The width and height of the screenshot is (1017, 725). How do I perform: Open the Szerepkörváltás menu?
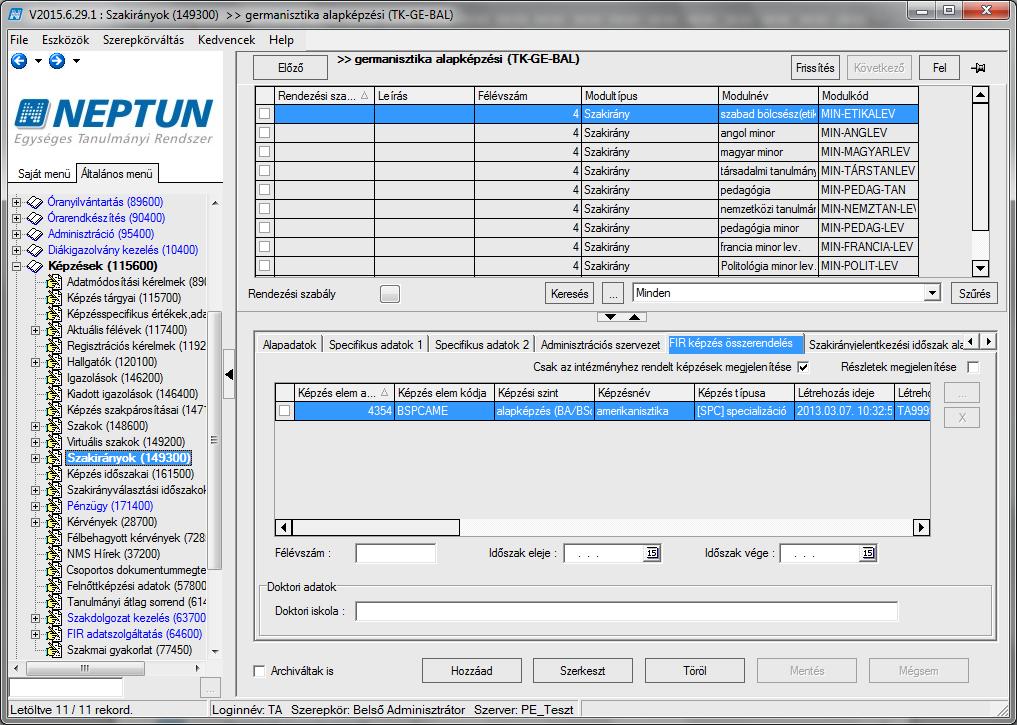point(143,40)
